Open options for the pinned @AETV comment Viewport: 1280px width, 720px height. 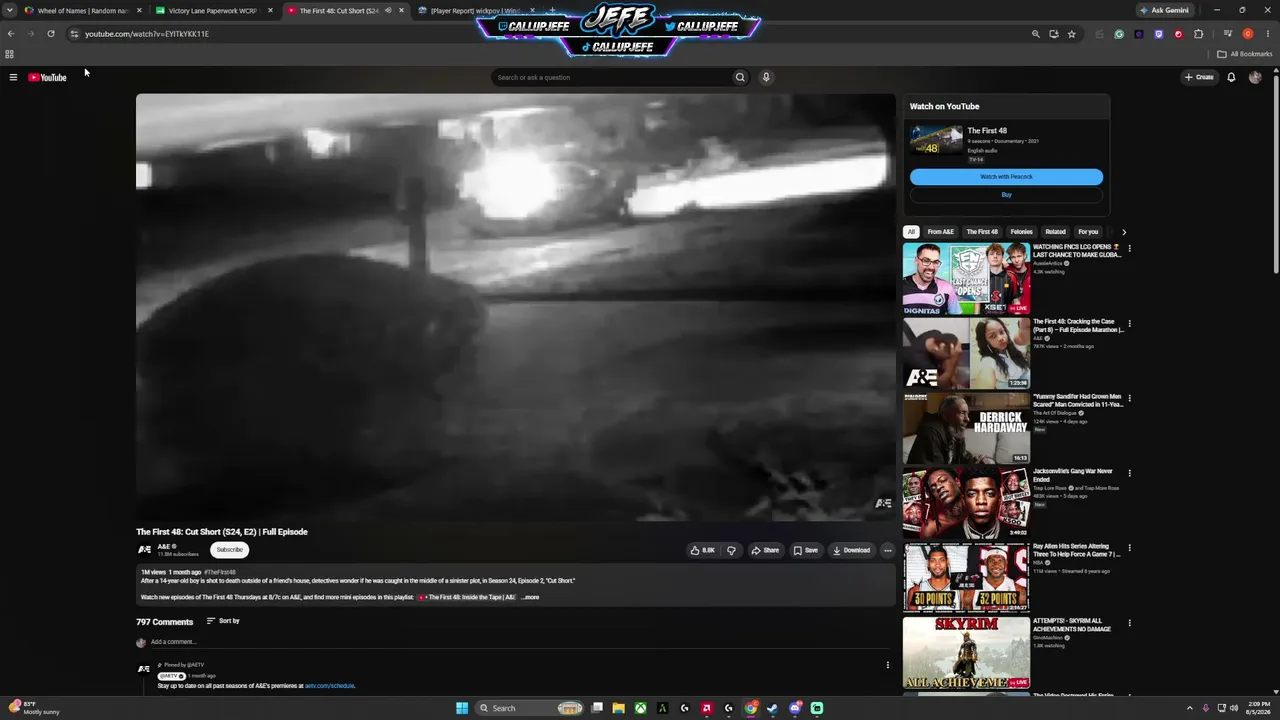(887, 665)
